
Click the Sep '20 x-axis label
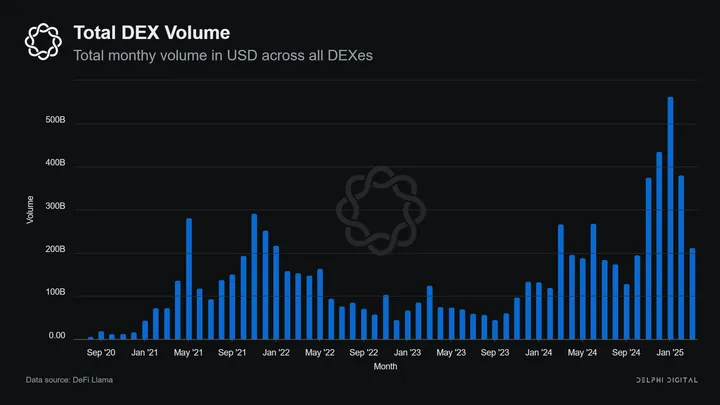(x=101, y=353)
